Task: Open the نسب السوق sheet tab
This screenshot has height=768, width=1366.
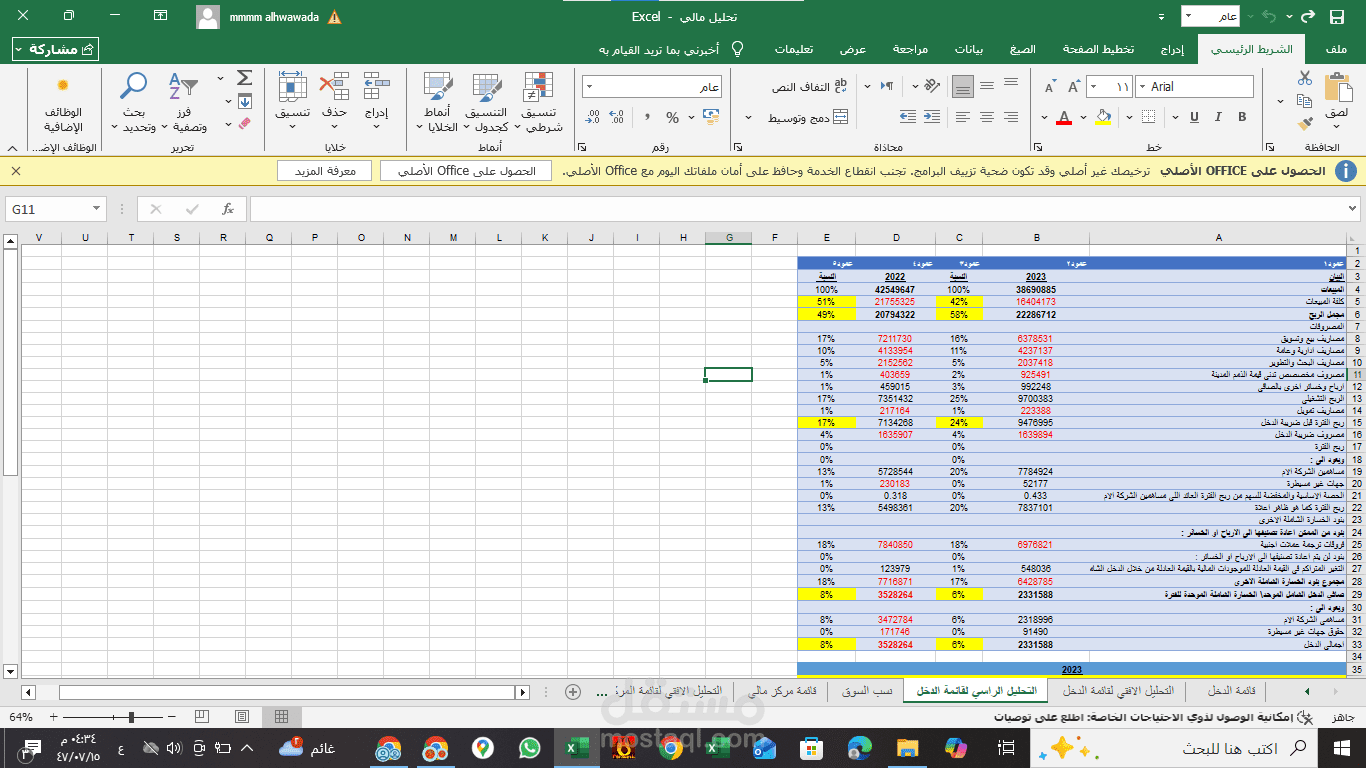Action: [868, 691]
